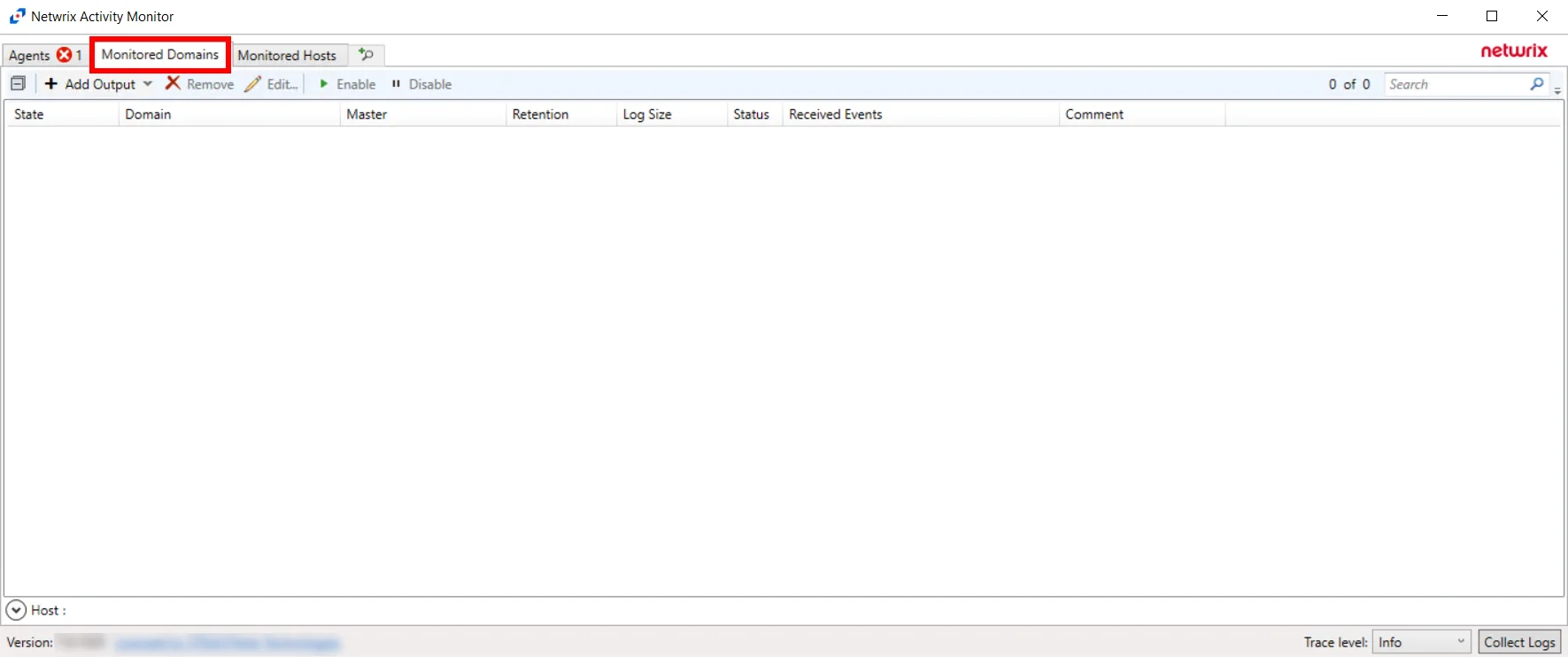Click the blurred license link in status bar
Viewport: 1568px width, 657px height.
click(227, 643)
